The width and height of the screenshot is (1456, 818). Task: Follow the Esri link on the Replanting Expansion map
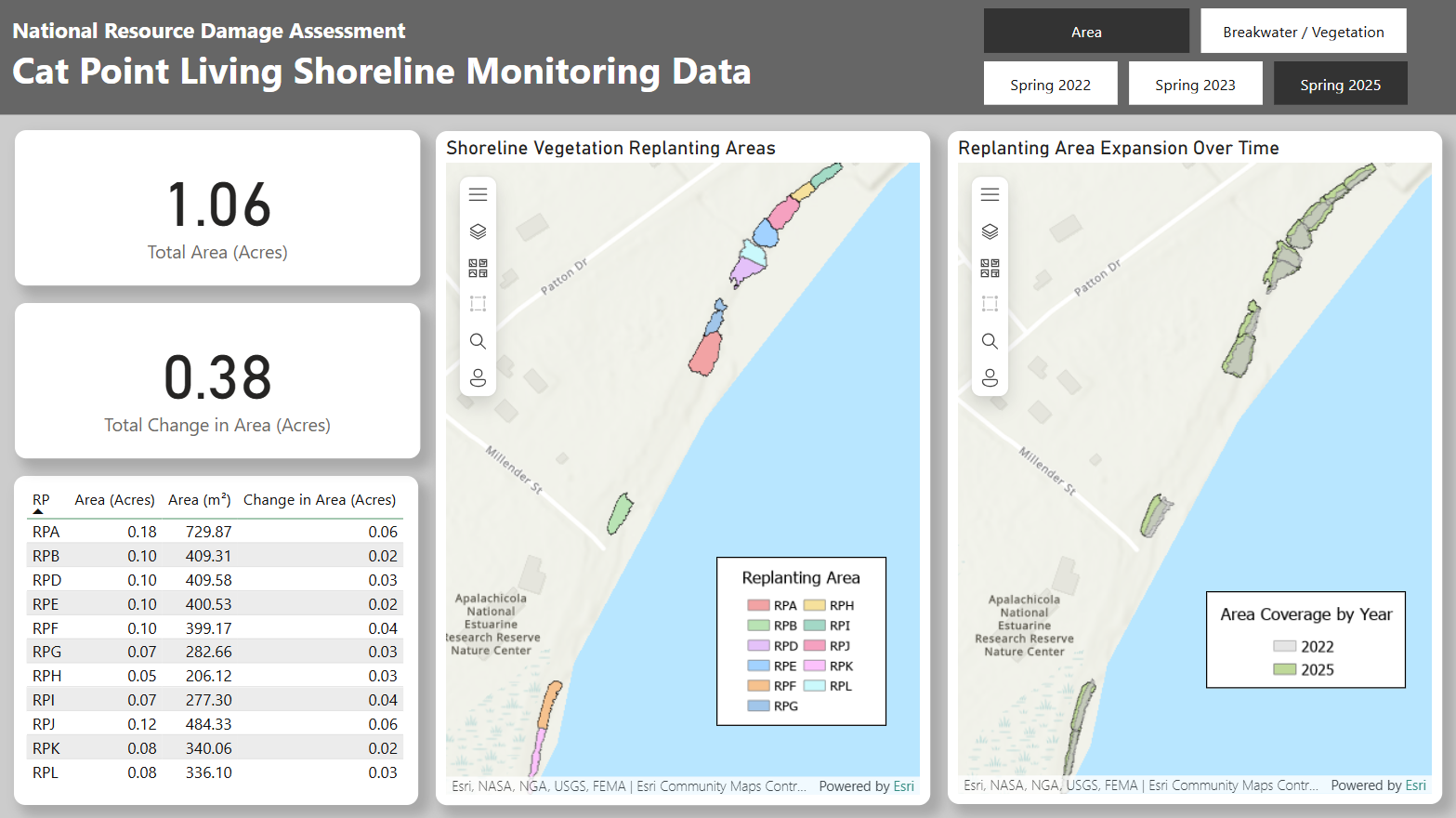1415,785
